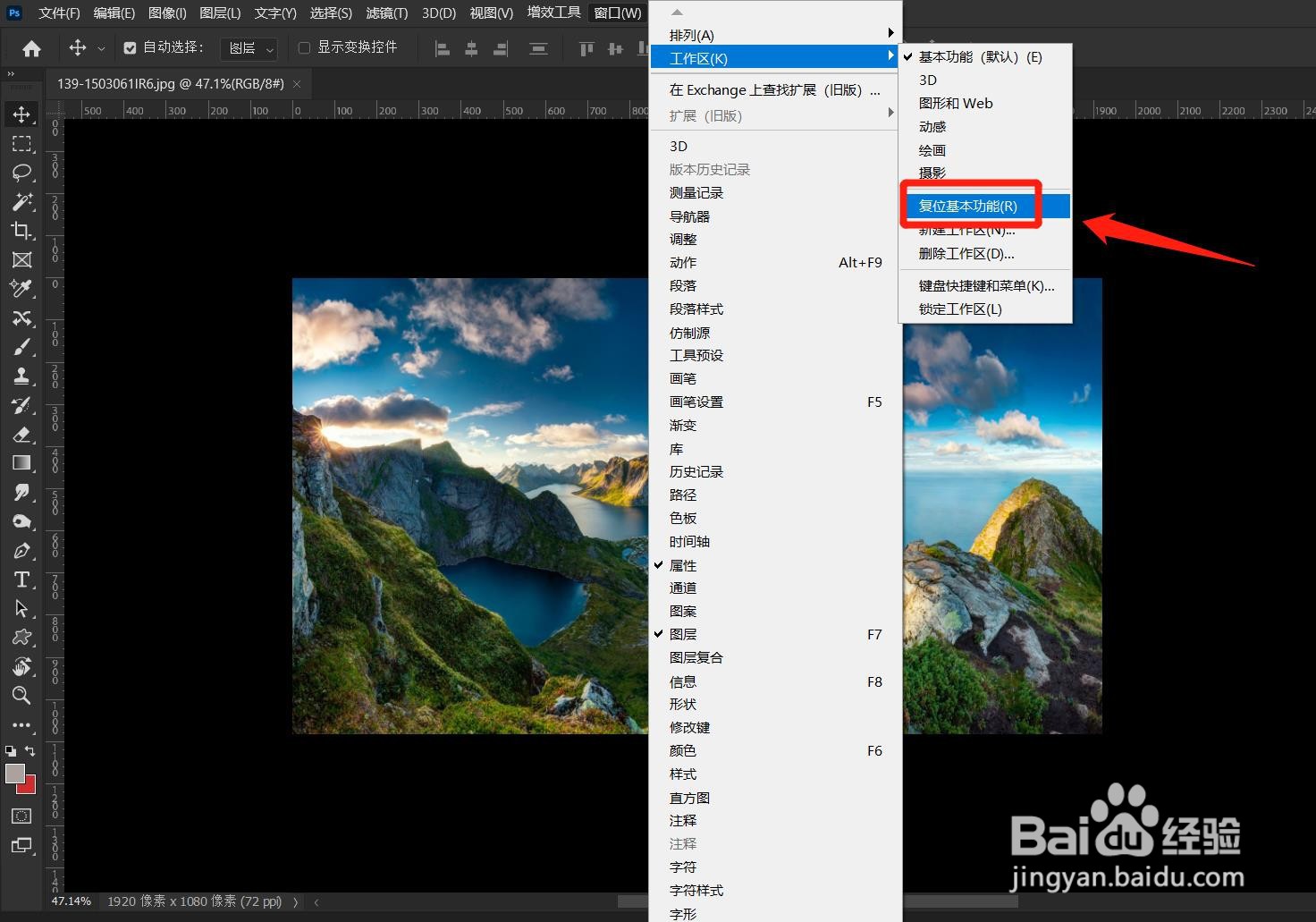Image resolution: width=1316 pixels, height=922 pixels.
Task: Expand the collapsed toolbar double-arrow
Action: (11, 73)
